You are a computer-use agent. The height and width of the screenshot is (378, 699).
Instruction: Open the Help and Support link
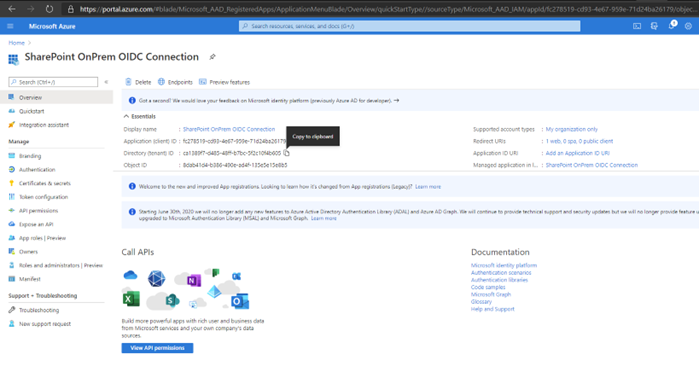[493, 309]
